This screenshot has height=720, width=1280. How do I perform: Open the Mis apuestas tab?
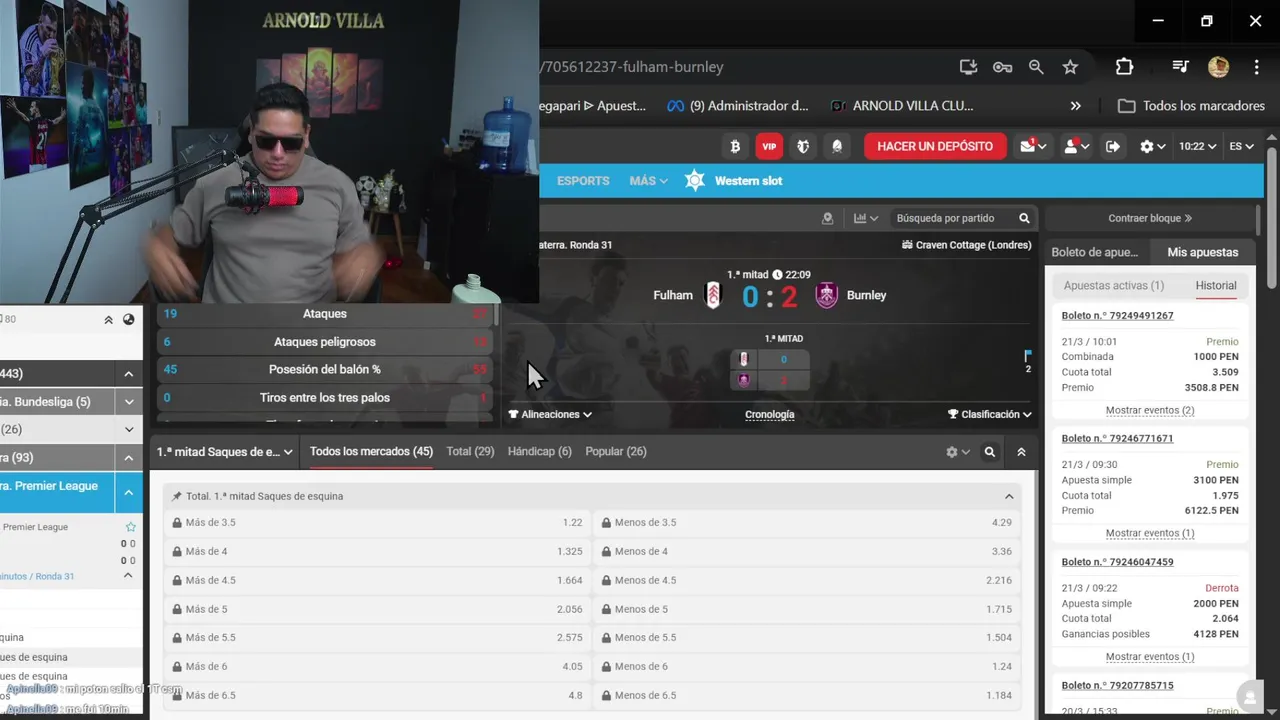(1202, 253)
